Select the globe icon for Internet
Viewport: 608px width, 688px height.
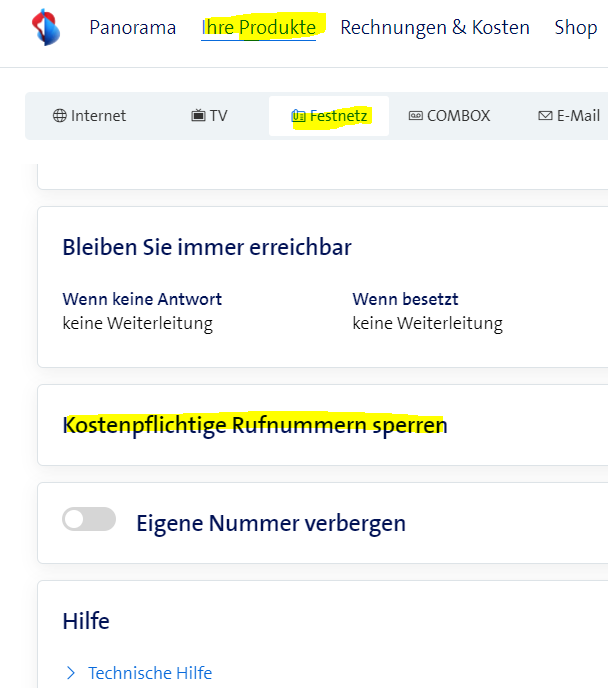pyautogui.click(x=59, y=116)
